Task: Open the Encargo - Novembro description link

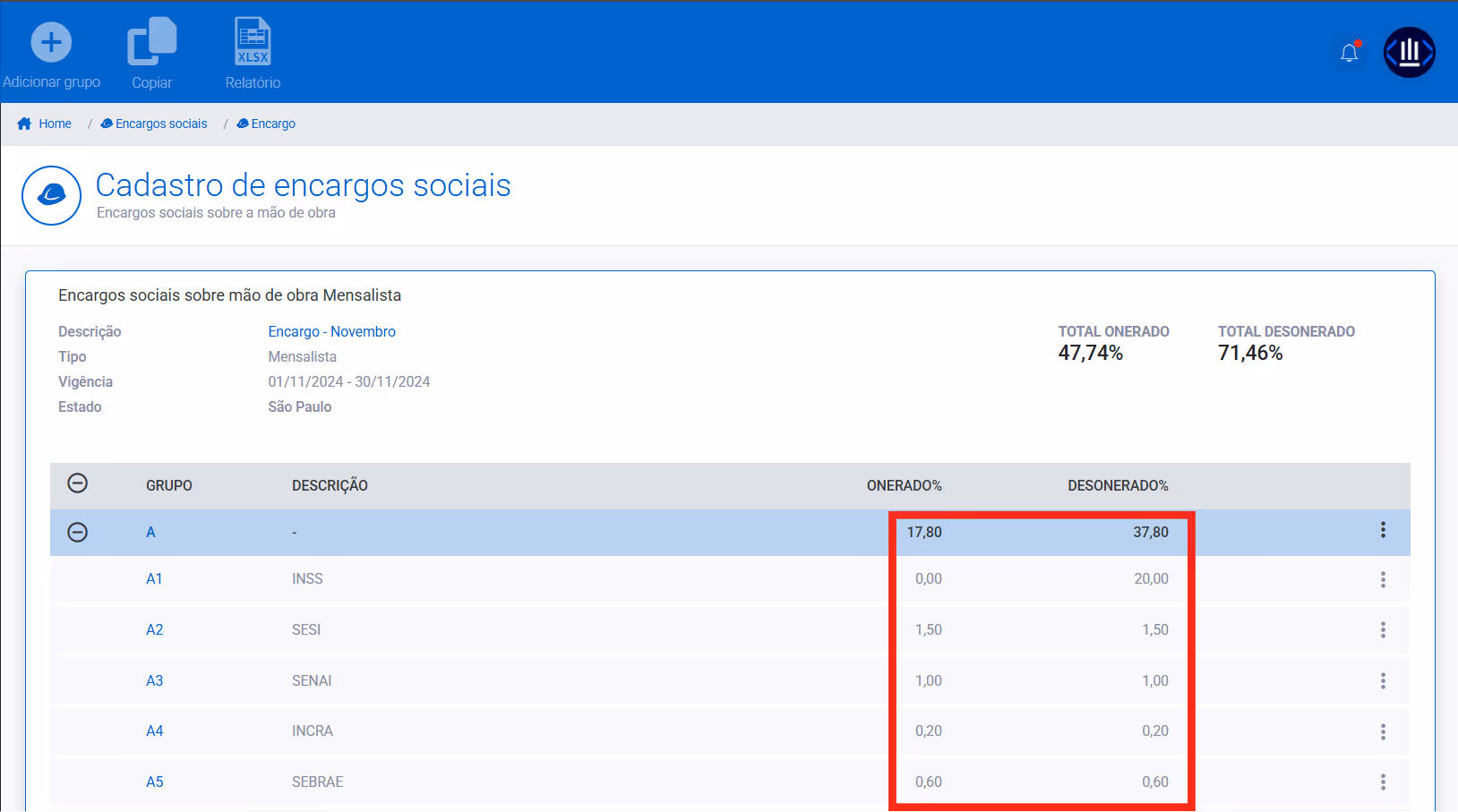Action: coord(332,331)
